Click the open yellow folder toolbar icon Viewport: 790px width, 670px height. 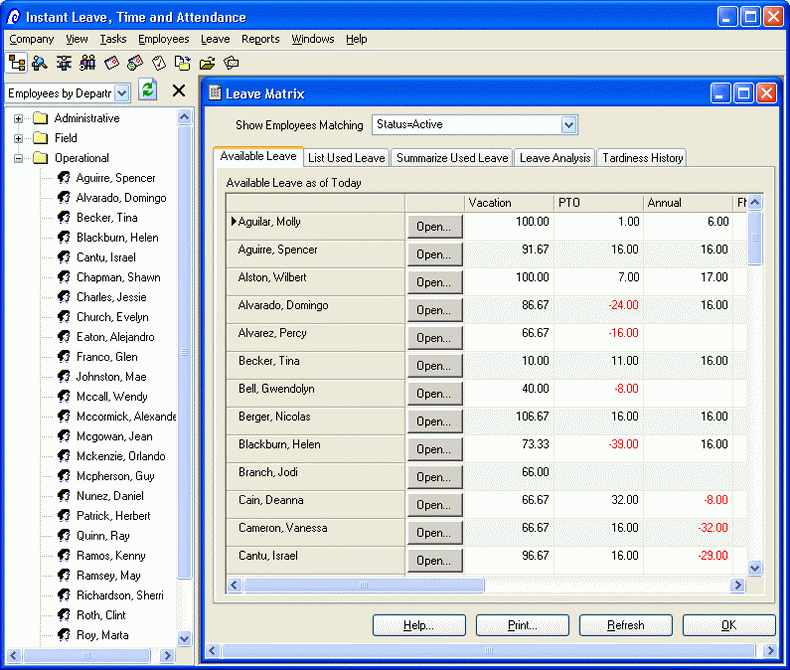207,63
